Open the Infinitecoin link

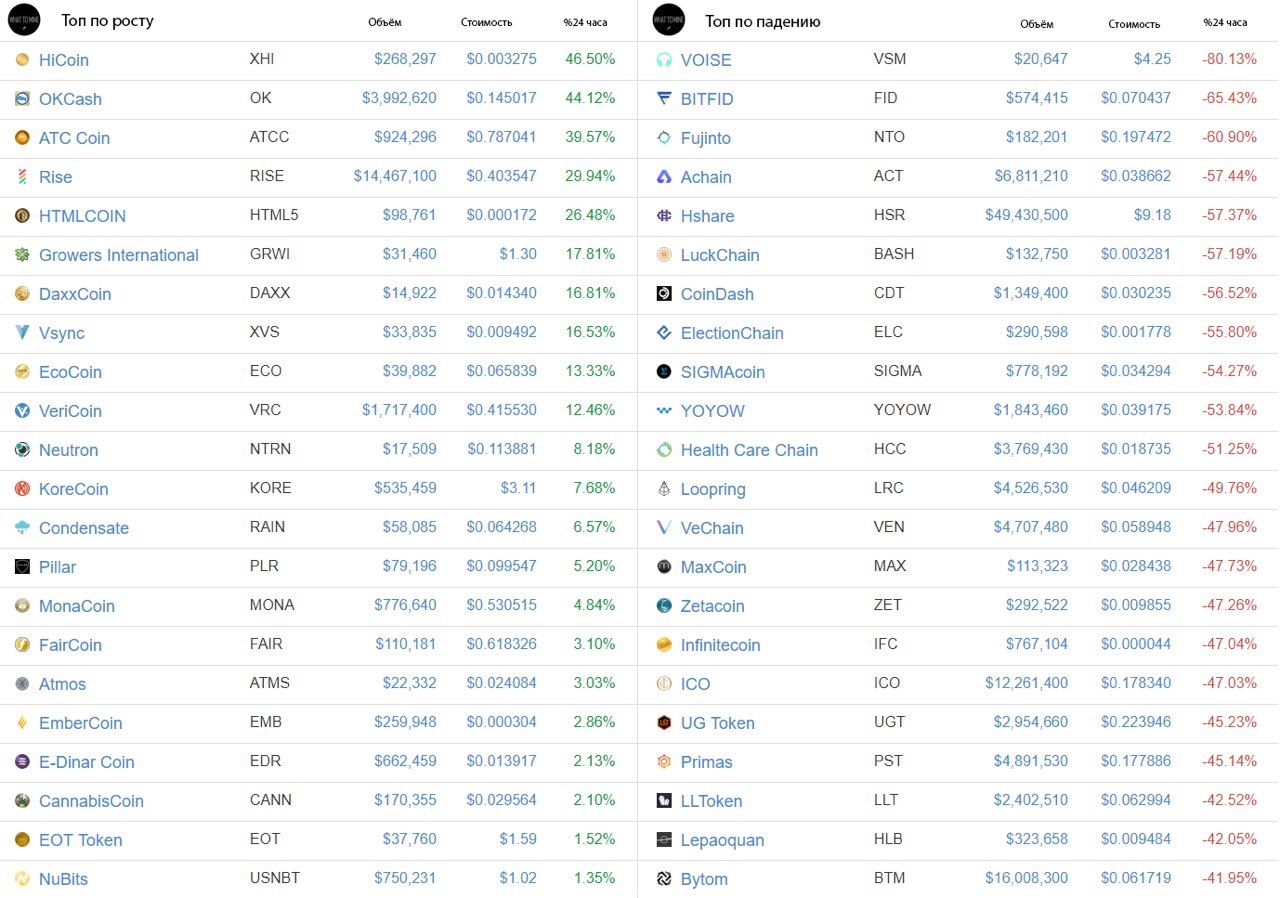pos(720,645)
